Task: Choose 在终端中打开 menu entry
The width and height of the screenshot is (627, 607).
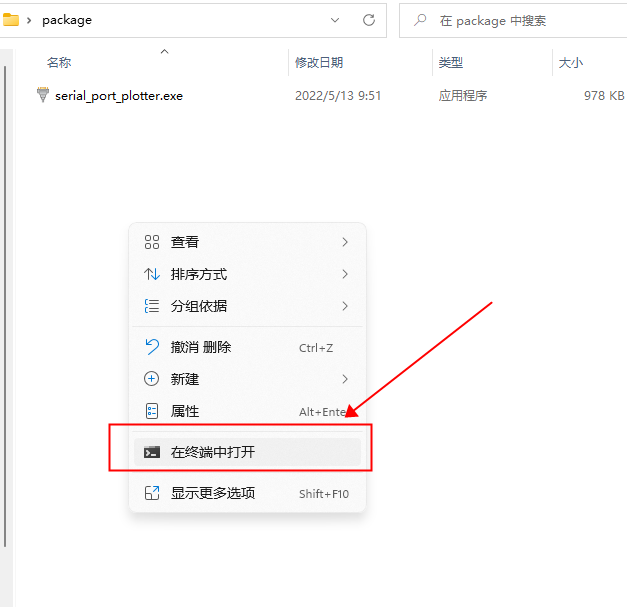Action: tap(248, 452)
